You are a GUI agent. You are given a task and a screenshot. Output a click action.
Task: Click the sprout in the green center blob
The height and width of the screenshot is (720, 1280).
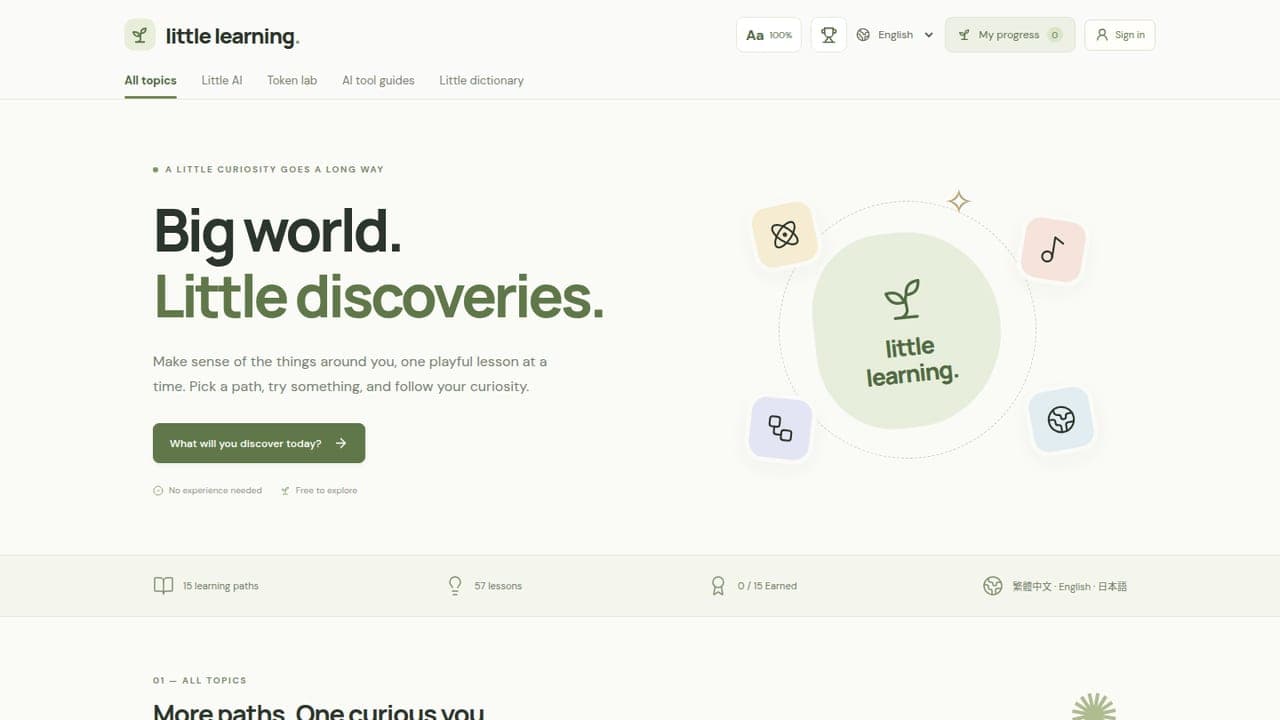coord(903,299)
